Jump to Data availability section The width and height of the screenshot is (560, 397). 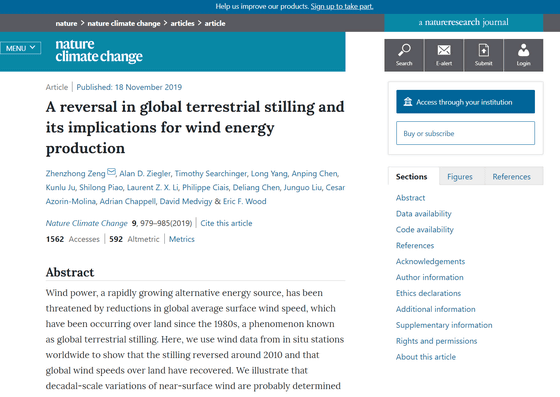coord(424,214)
